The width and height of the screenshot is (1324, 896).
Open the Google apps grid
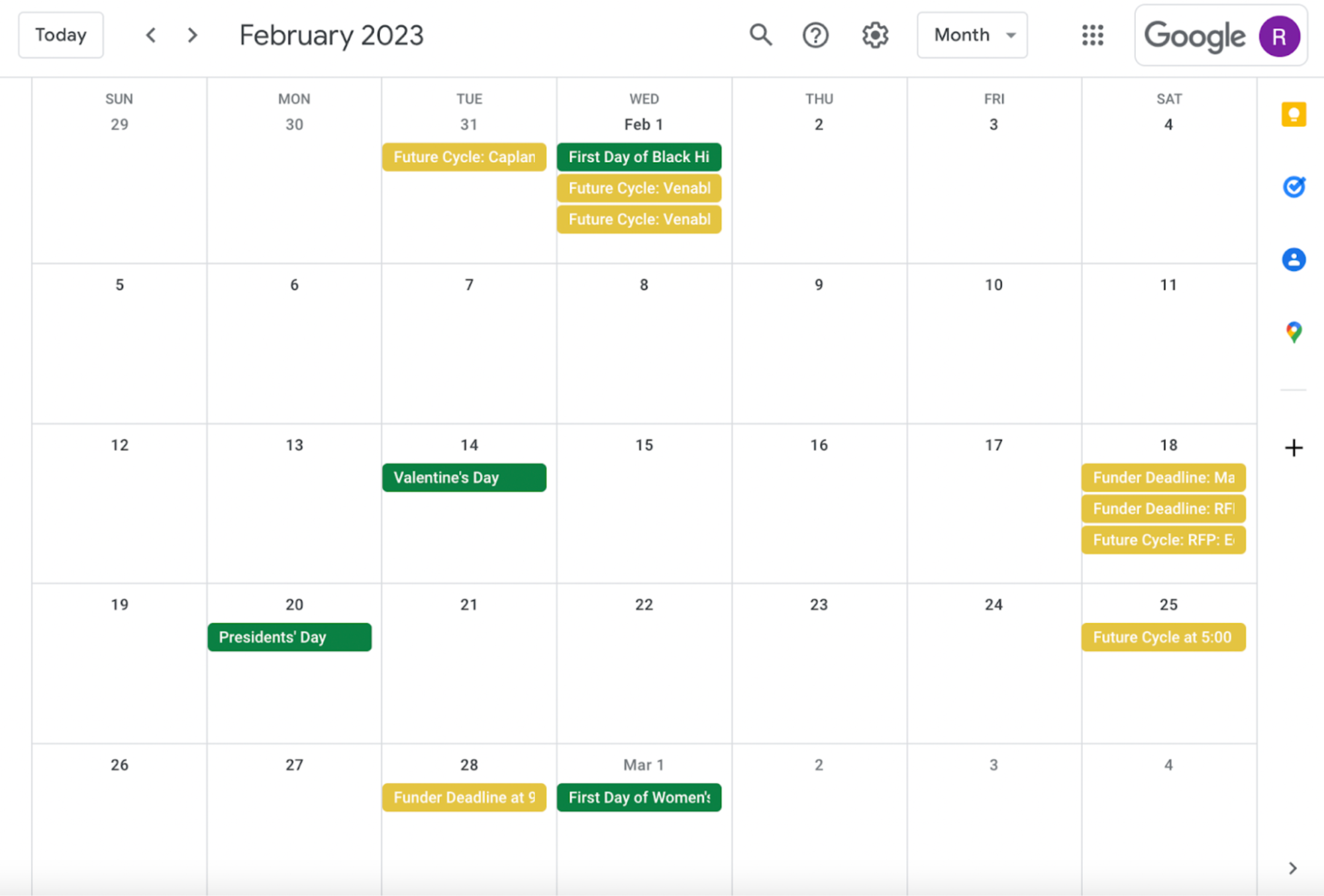pyautogui.click(x=1092, y=35)
